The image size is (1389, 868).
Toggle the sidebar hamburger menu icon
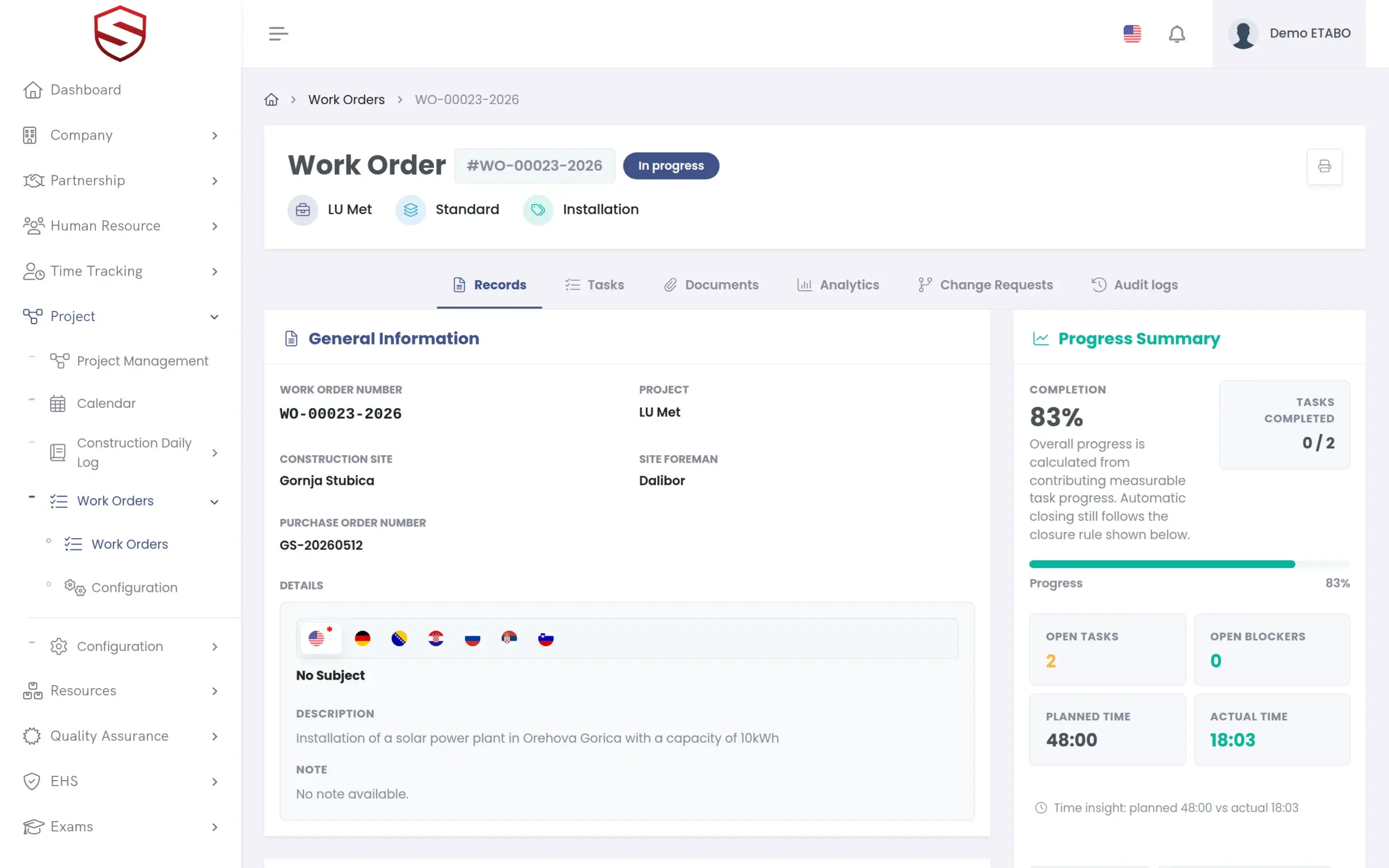278,33
